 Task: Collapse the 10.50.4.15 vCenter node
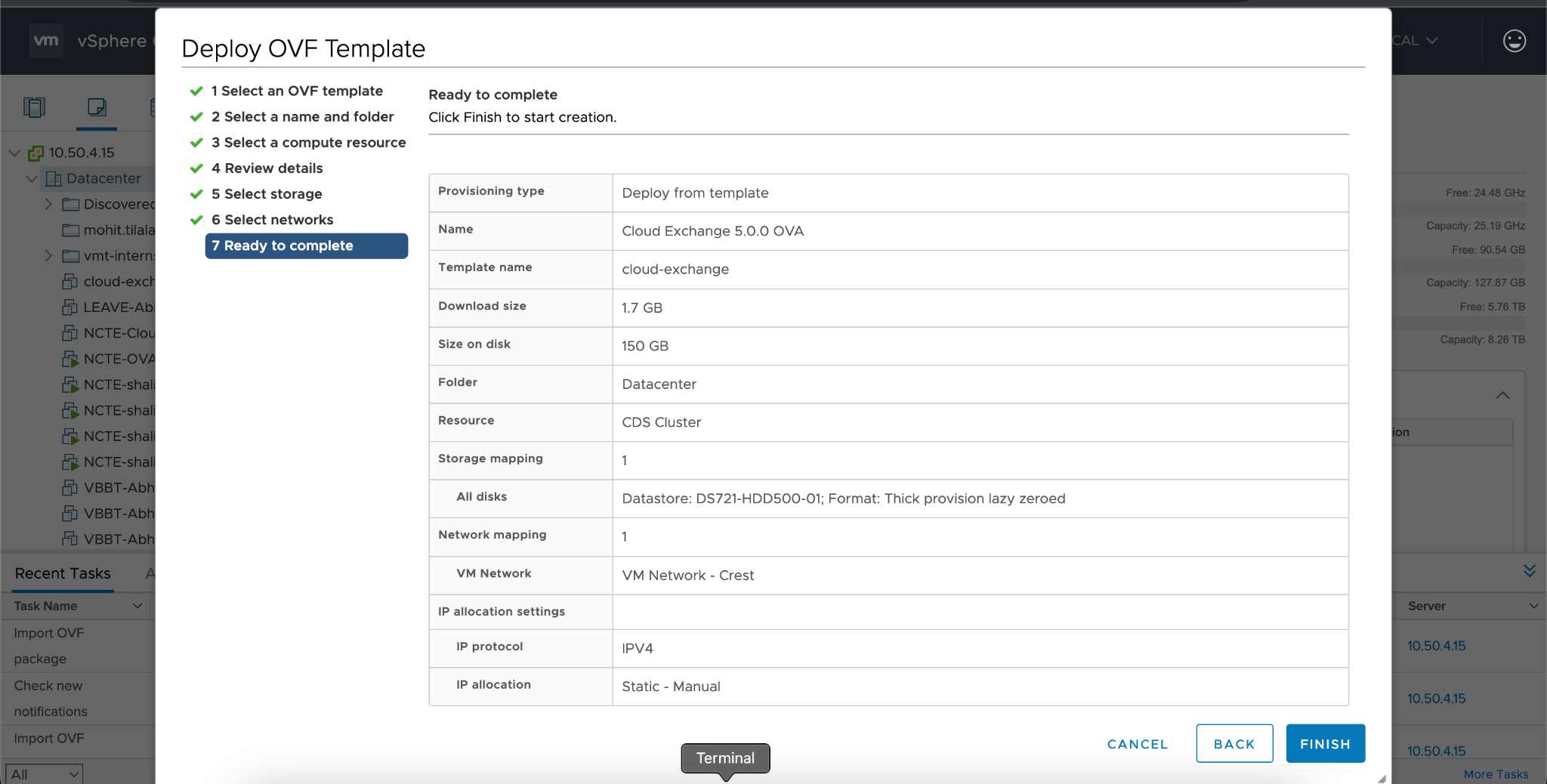[x=14, y=153]
